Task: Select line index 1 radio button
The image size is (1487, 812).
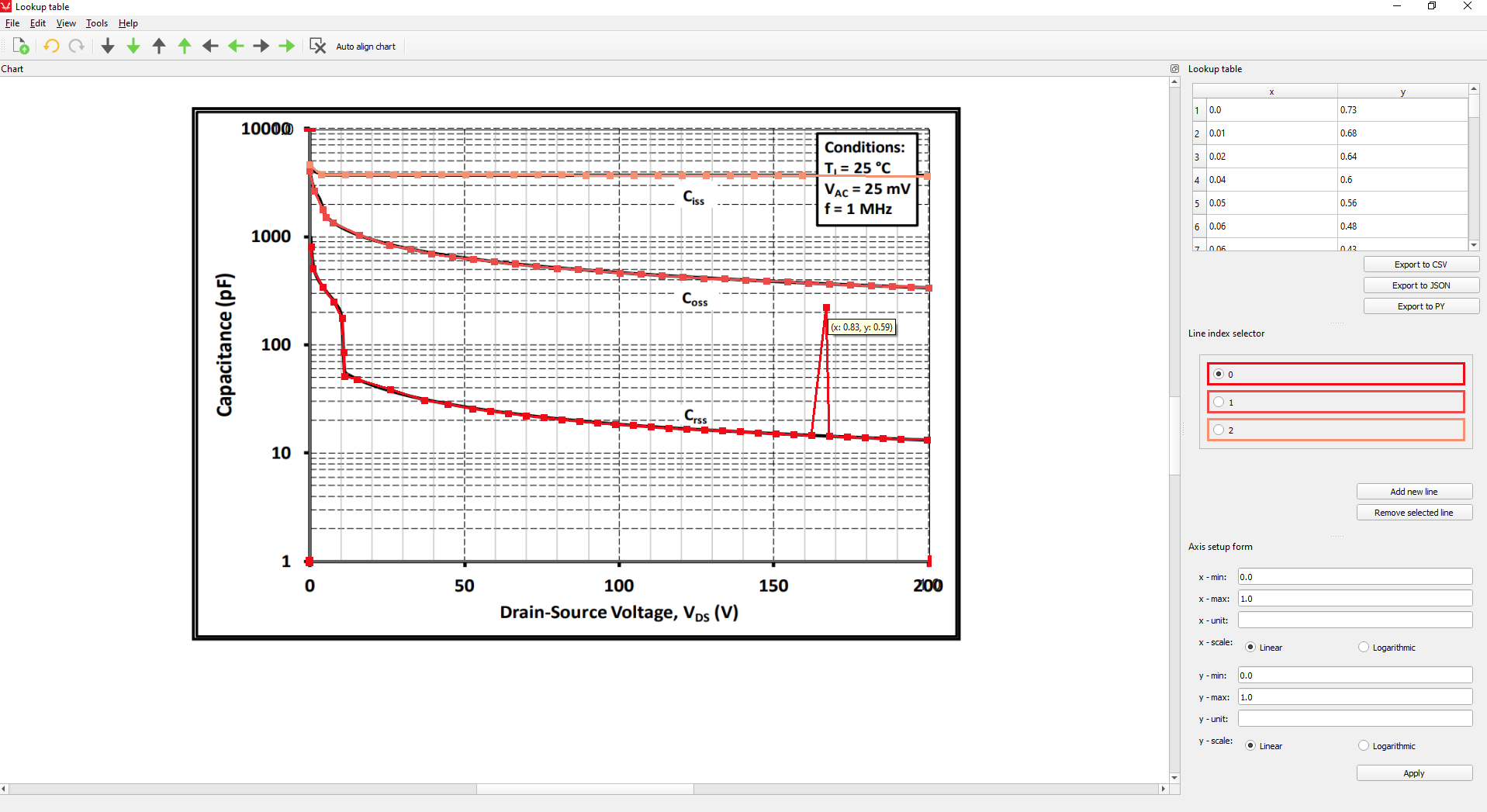Action: [x=1219, y=402]
